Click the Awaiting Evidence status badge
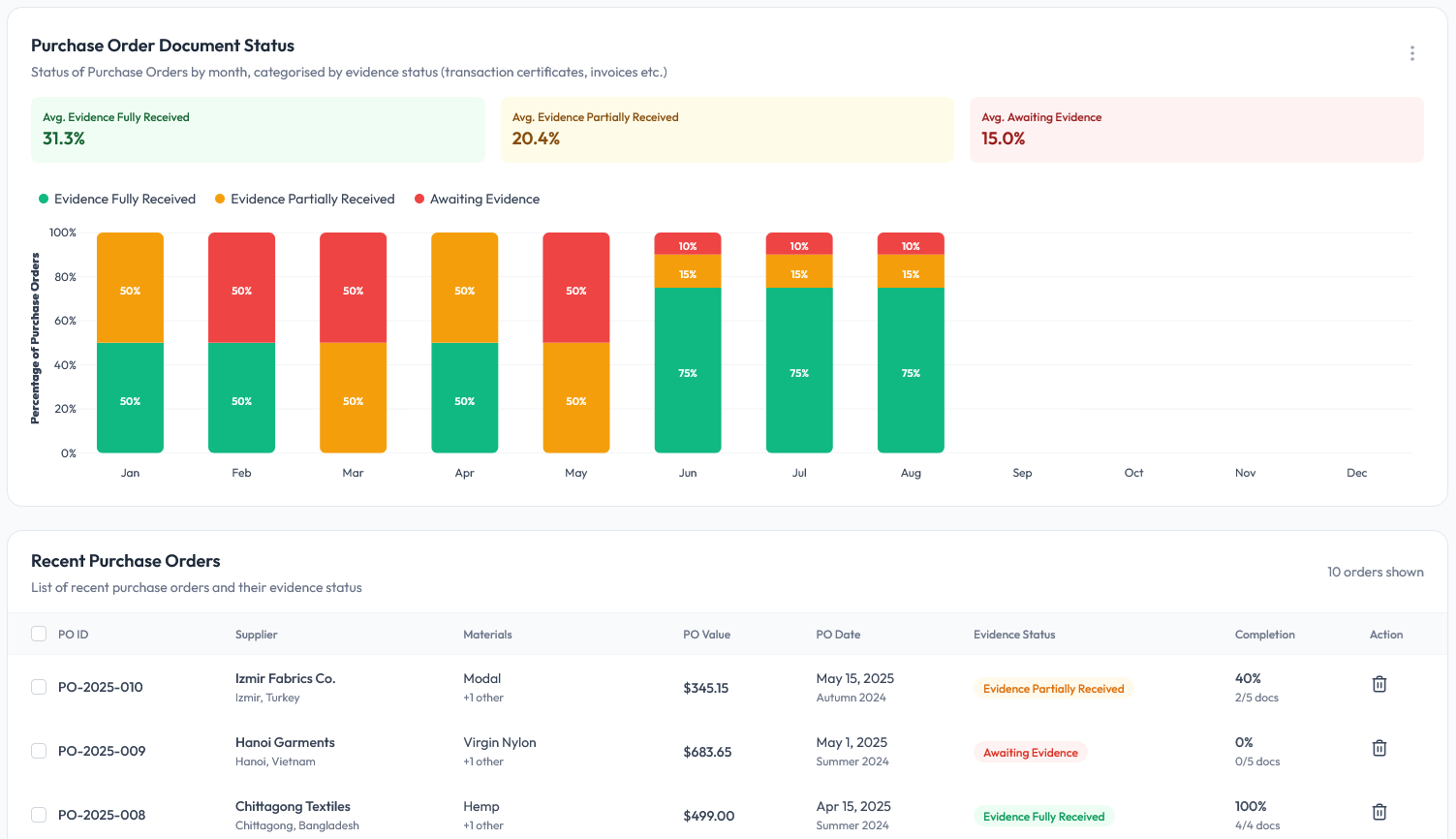Viewport: 1456px width, 839px height. (x=1030, y=753)
